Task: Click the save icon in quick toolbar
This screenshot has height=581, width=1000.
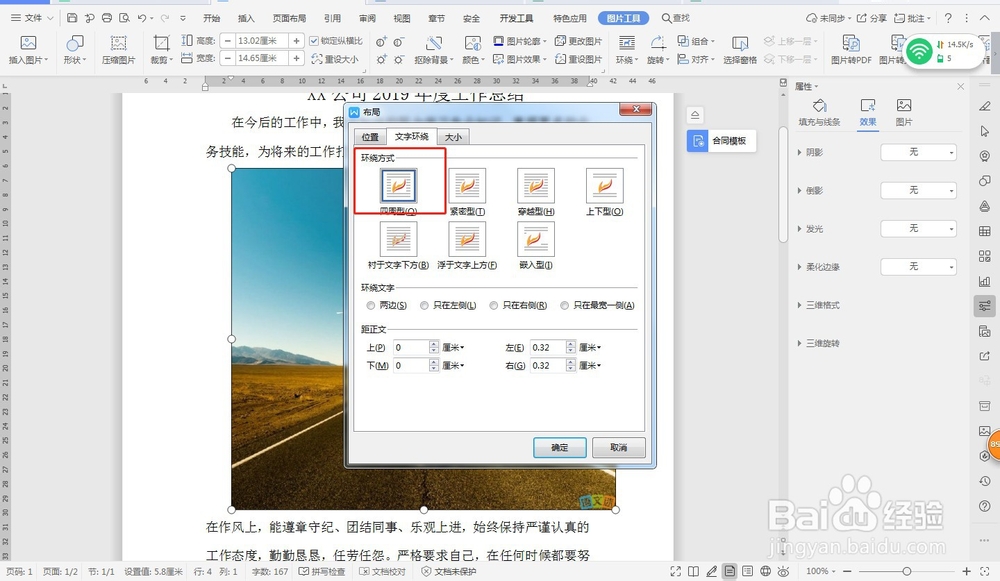Action: pyautogui.click(x=72, y=18)
